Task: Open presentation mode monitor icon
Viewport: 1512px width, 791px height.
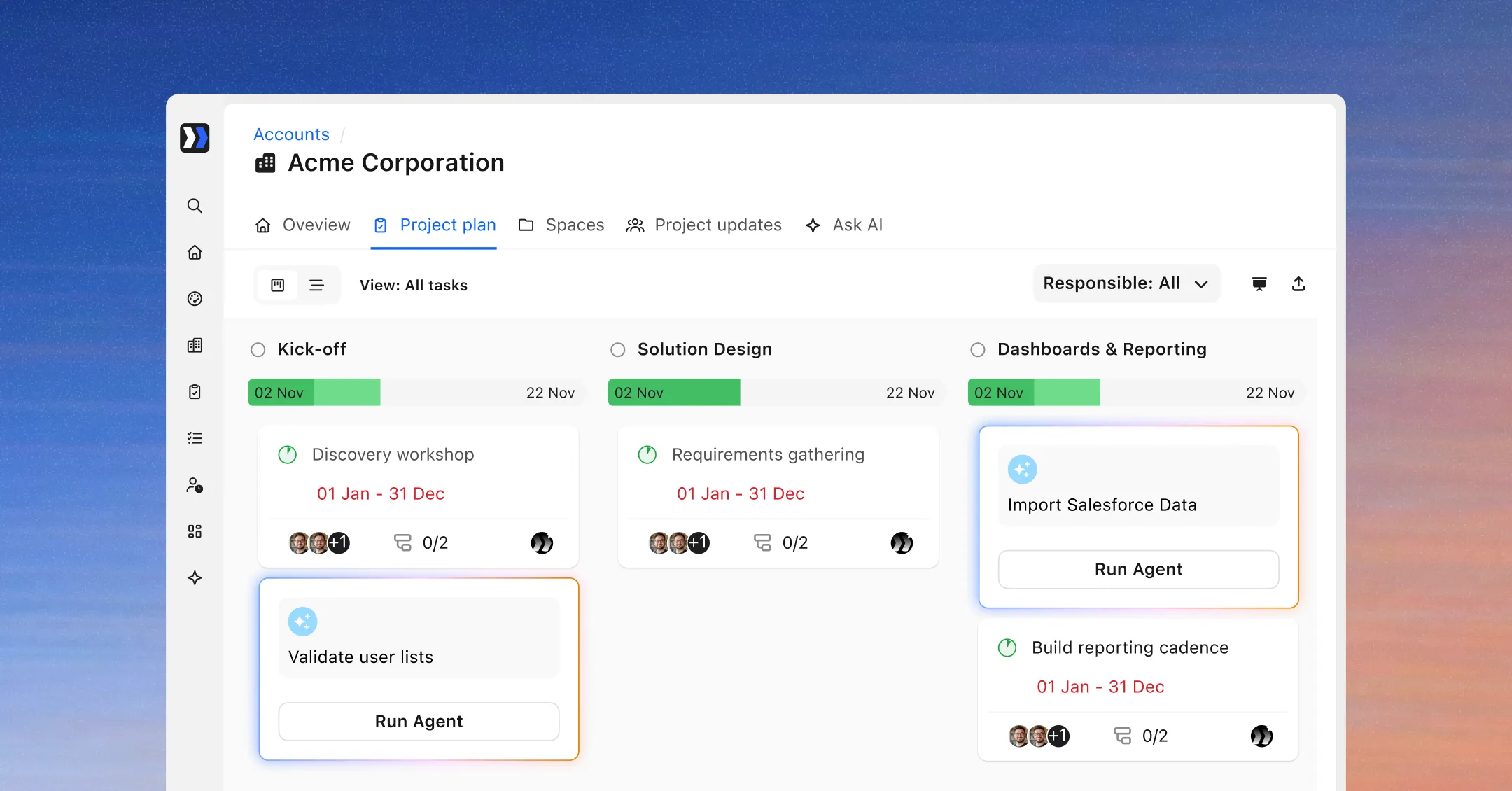Action: click(1259, 284)
